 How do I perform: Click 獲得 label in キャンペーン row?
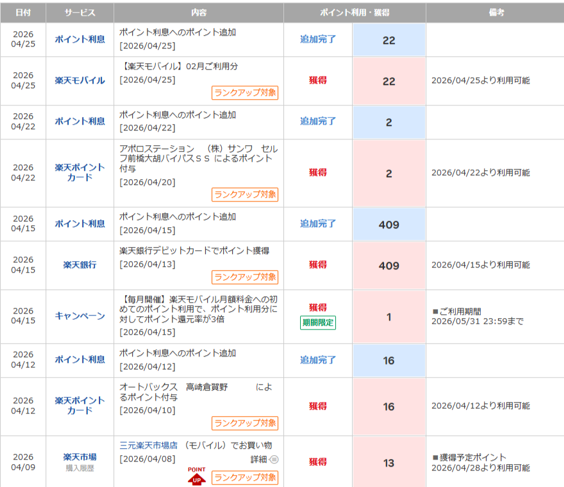point(318,308)
